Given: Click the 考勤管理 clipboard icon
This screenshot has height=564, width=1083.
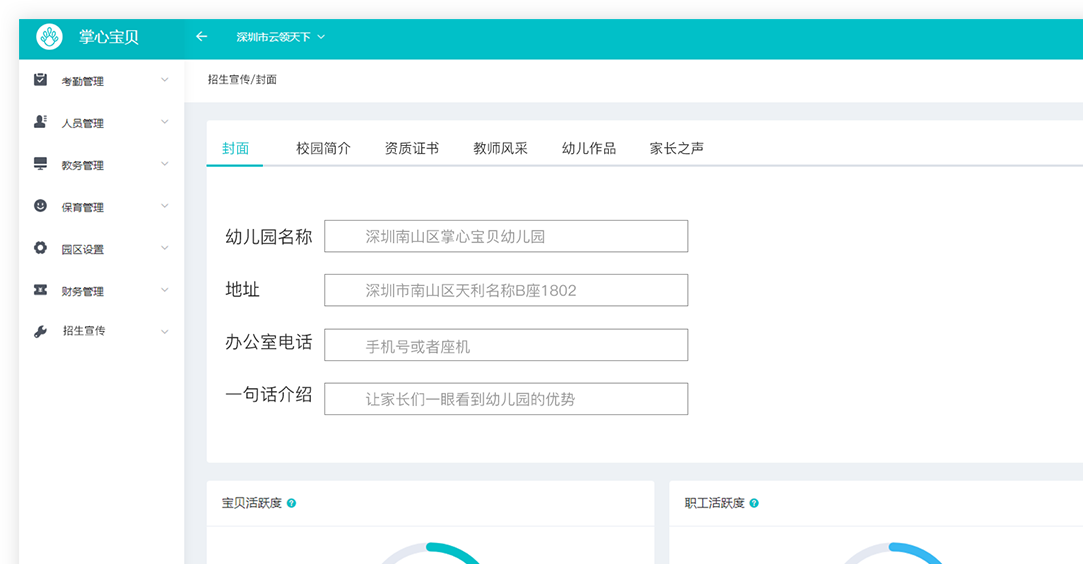Looking at the screenshot, I should coord(40,80).
